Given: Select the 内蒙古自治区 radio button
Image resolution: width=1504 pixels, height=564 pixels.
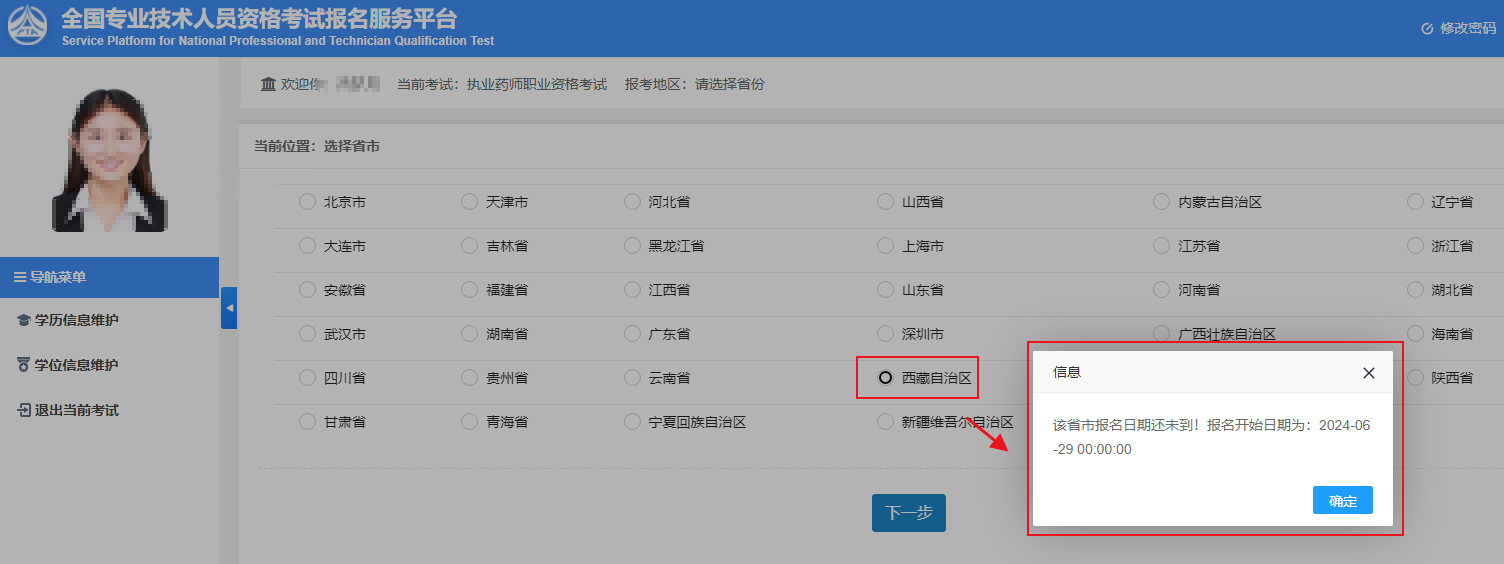Looking at the screenshot, I should tap(1161, 202).
